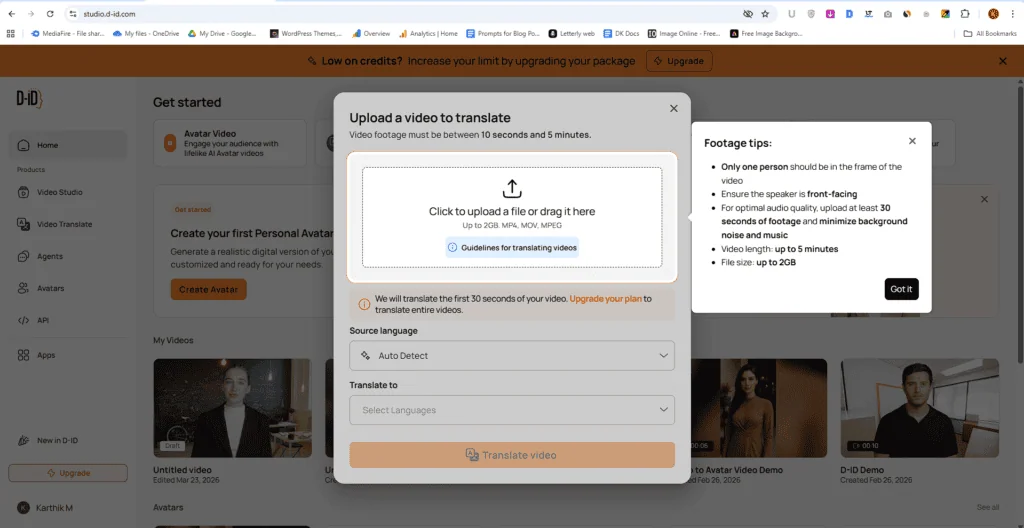Close the Footage tips popup
The height and width of the screenshot is (528, 1024).
[x=912, y=141]
